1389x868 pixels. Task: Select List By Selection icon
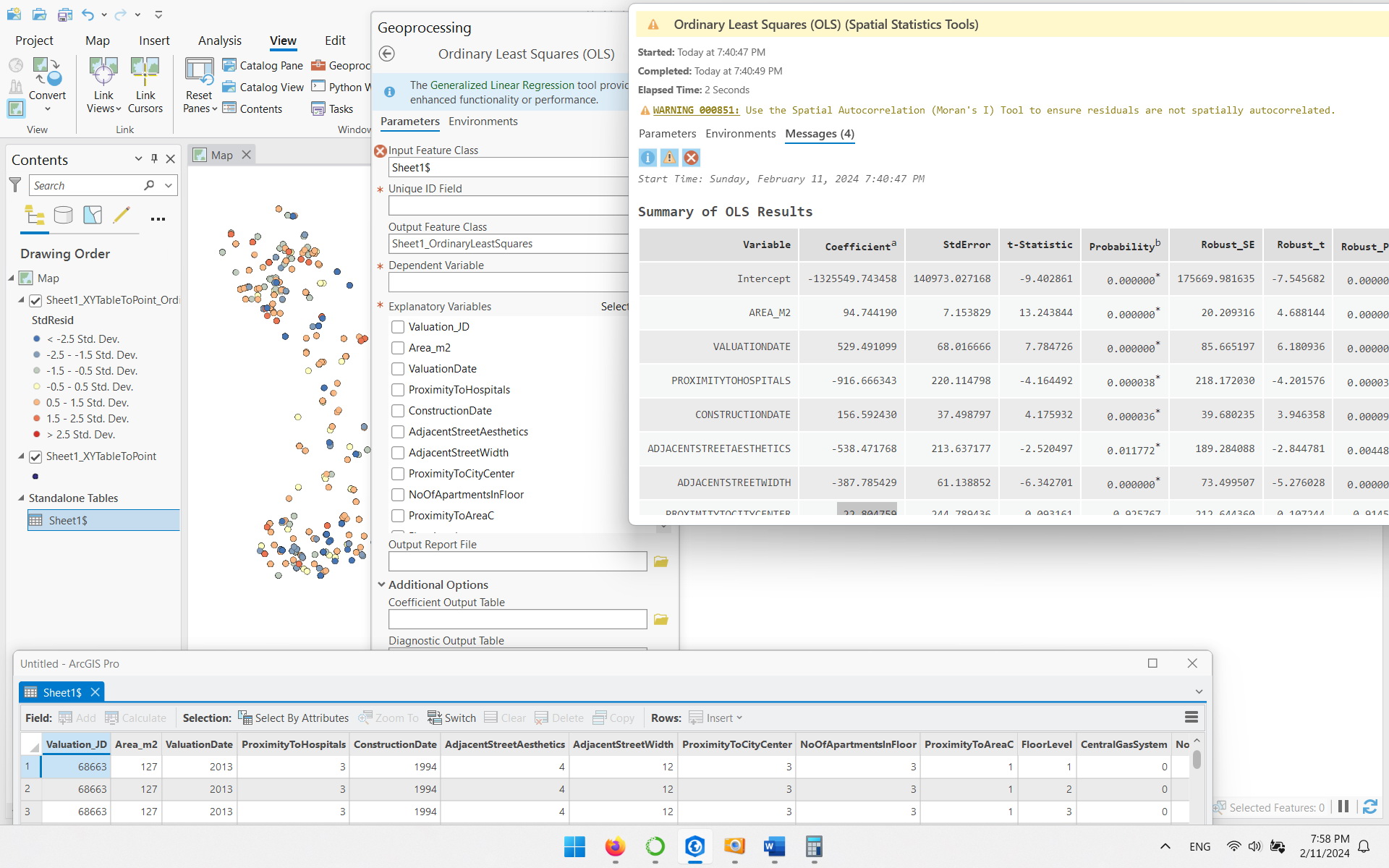click(93, 216)
